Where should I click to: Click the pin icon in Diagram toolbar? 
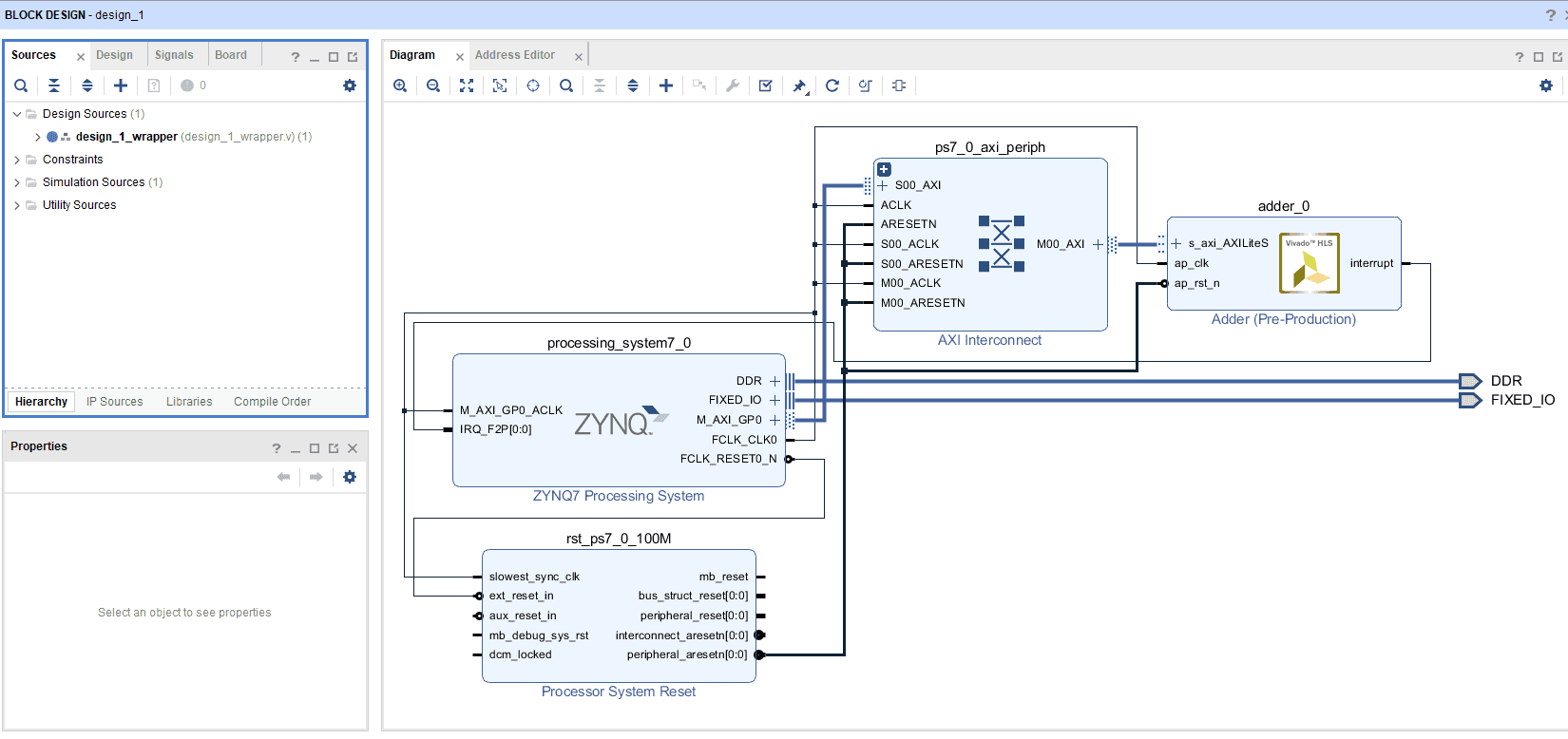click(x=799, y=86)
